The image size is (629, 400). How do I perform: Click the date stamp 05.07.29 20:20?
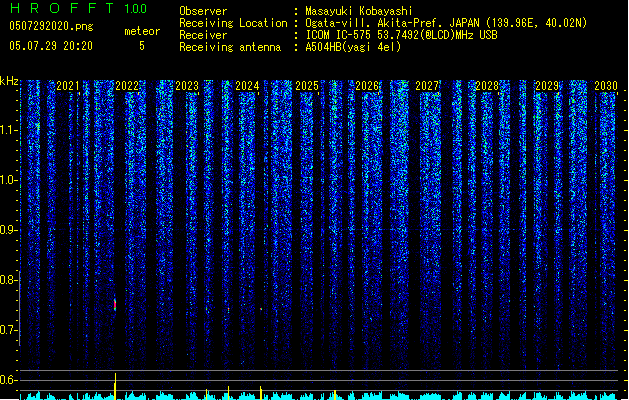(51, 46)
